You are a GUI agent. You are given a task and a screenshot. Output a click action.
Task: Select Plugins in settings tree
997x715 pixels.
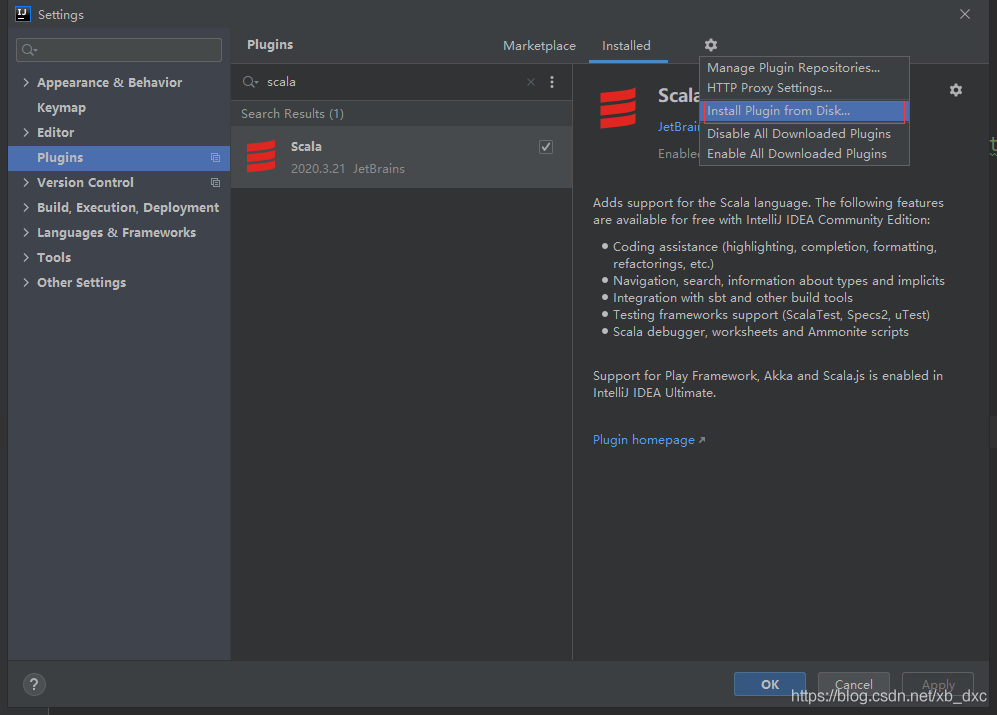pos(119,158)
